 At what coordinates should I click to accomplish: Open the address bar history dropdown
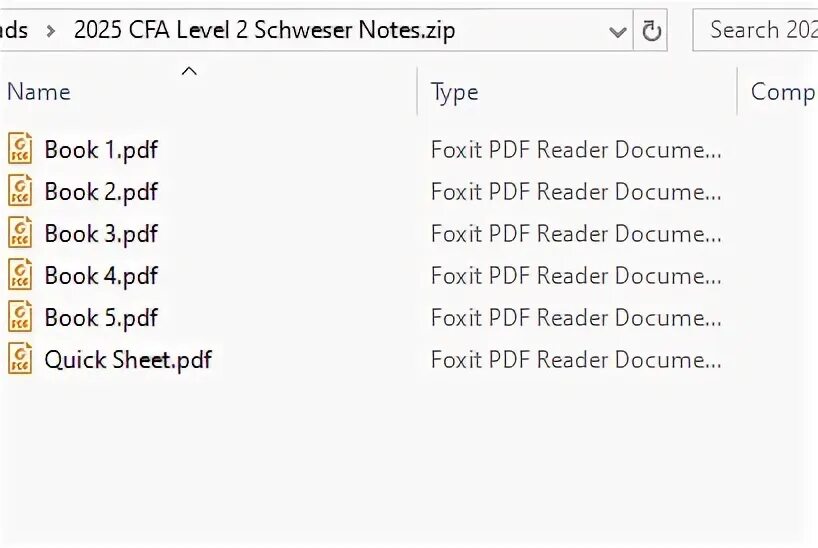coord(617,31)
